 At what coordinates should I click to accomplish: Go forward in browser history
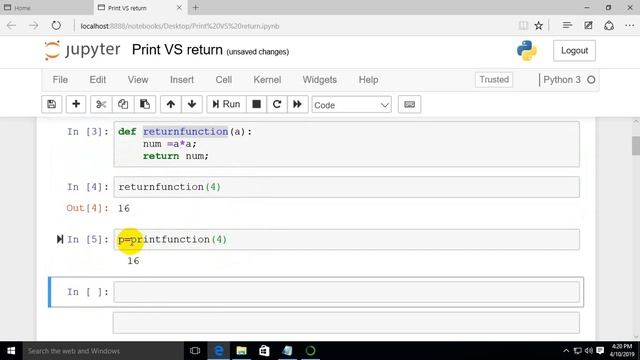click(x=33, y=26)
